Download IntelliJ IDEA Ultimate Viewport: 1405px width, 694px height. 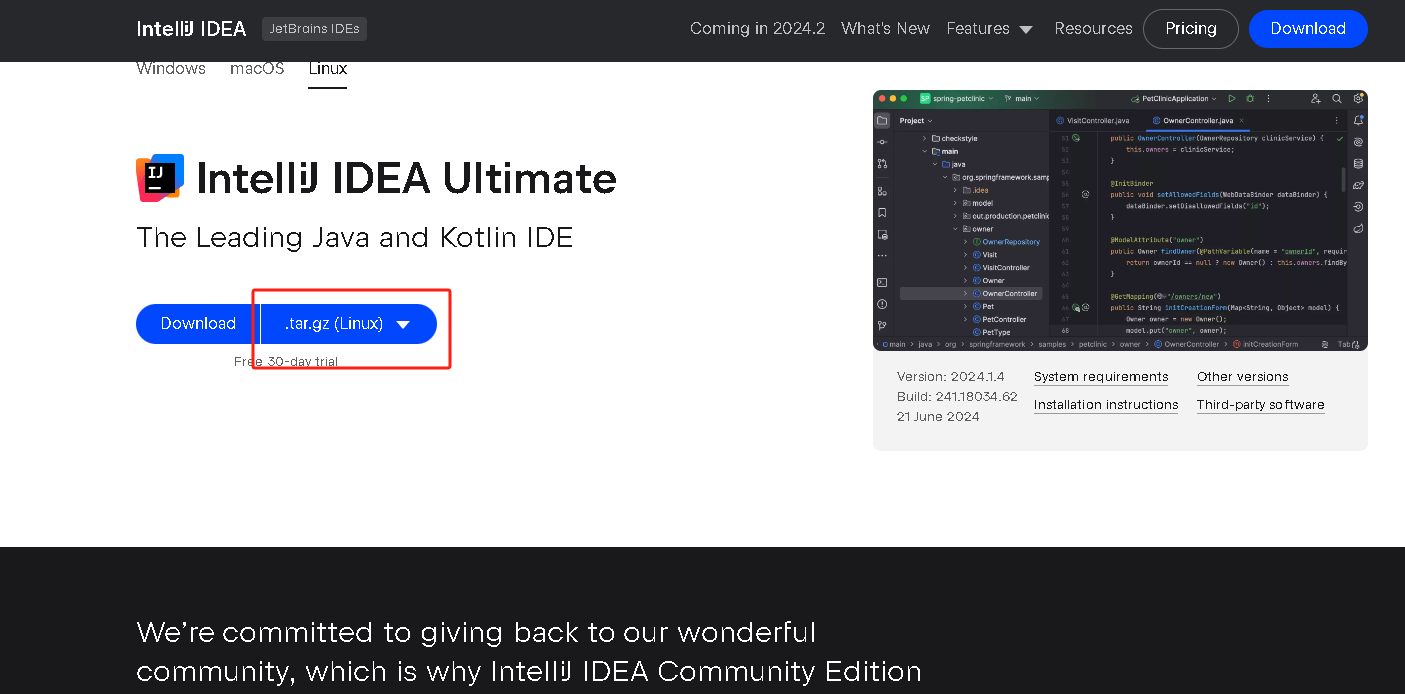click(198, 324)
